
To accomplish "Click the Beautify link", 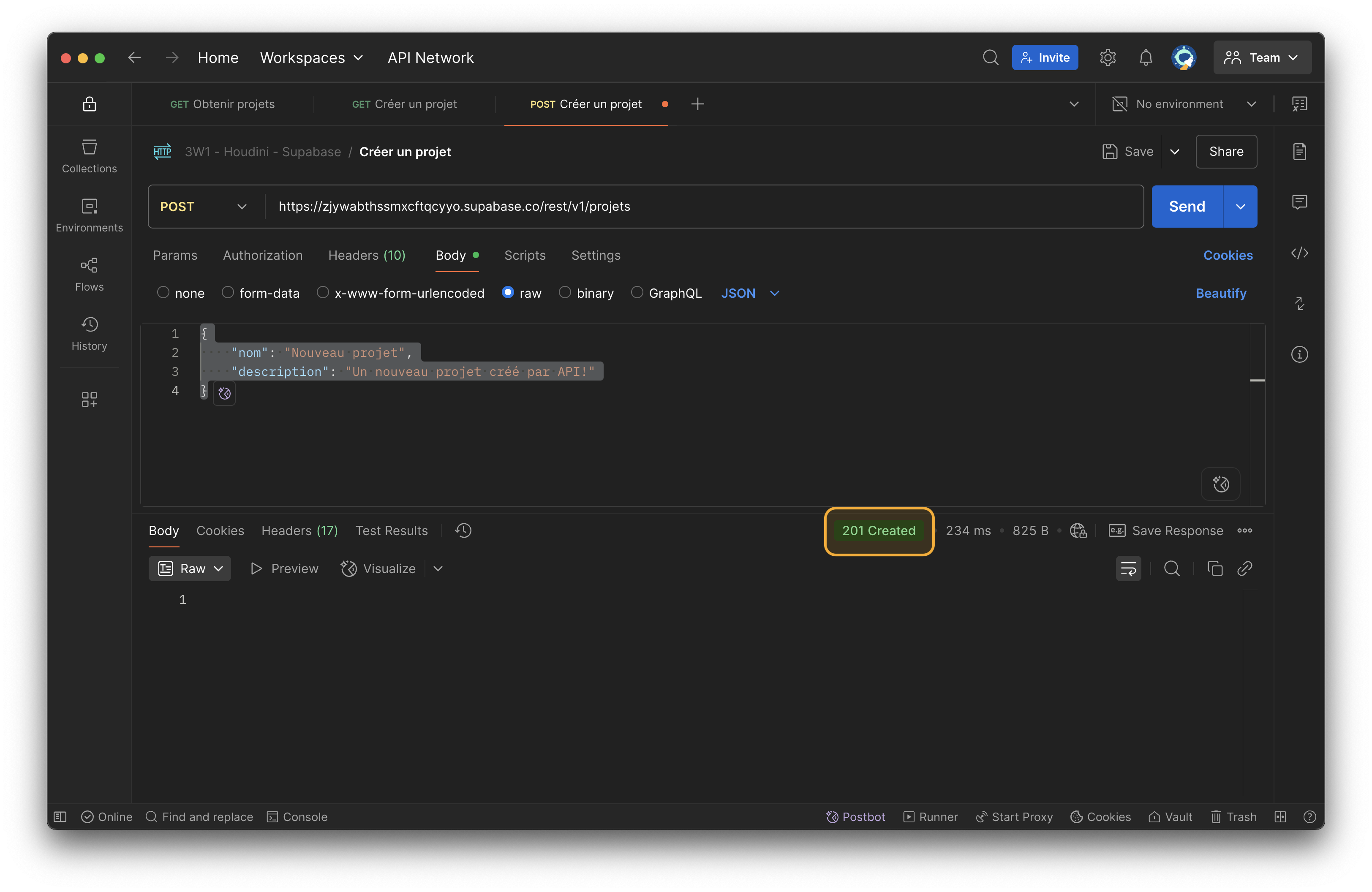I will pyautogui.click(x=1221, y=293).
